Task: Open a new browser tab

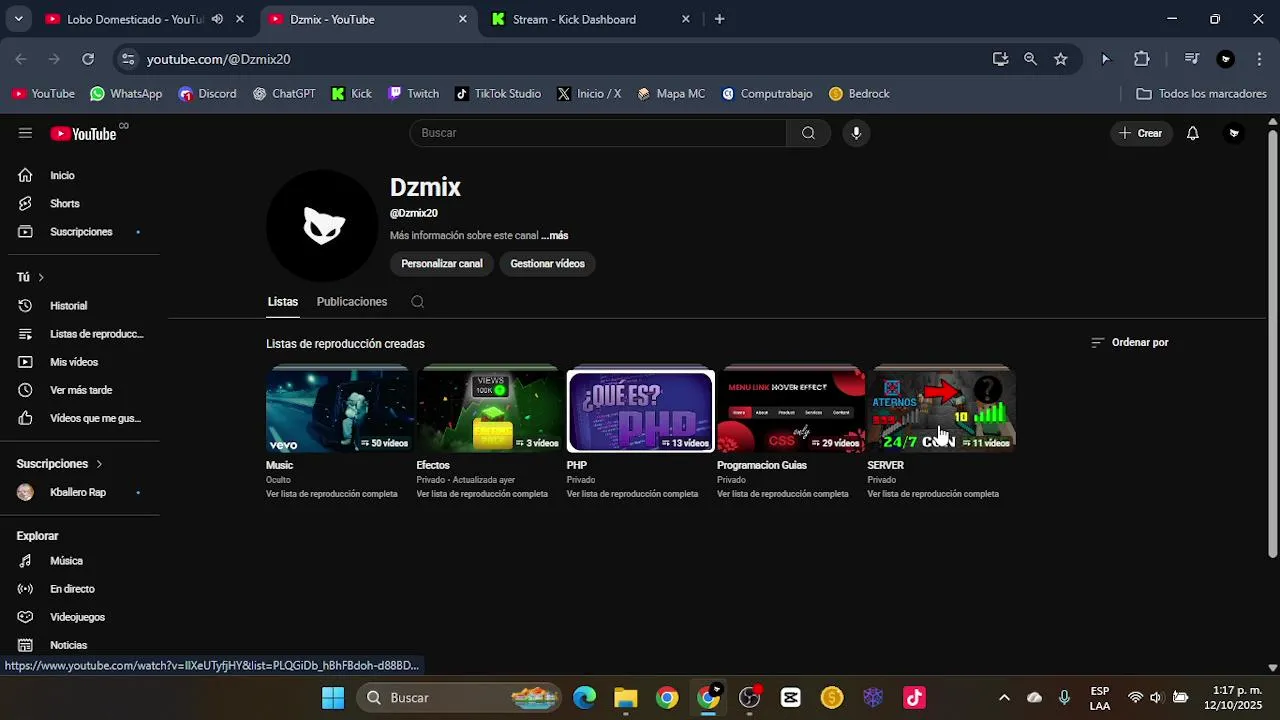Action: 719,19
